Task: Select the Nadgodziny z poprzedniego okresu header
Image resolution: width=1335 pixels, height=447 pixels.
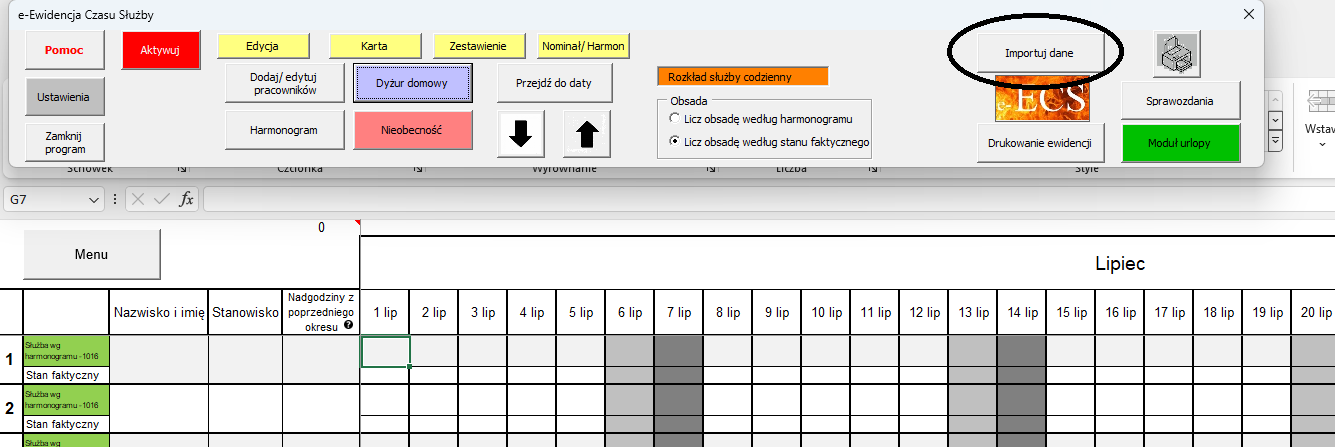Action: (321, 312)
